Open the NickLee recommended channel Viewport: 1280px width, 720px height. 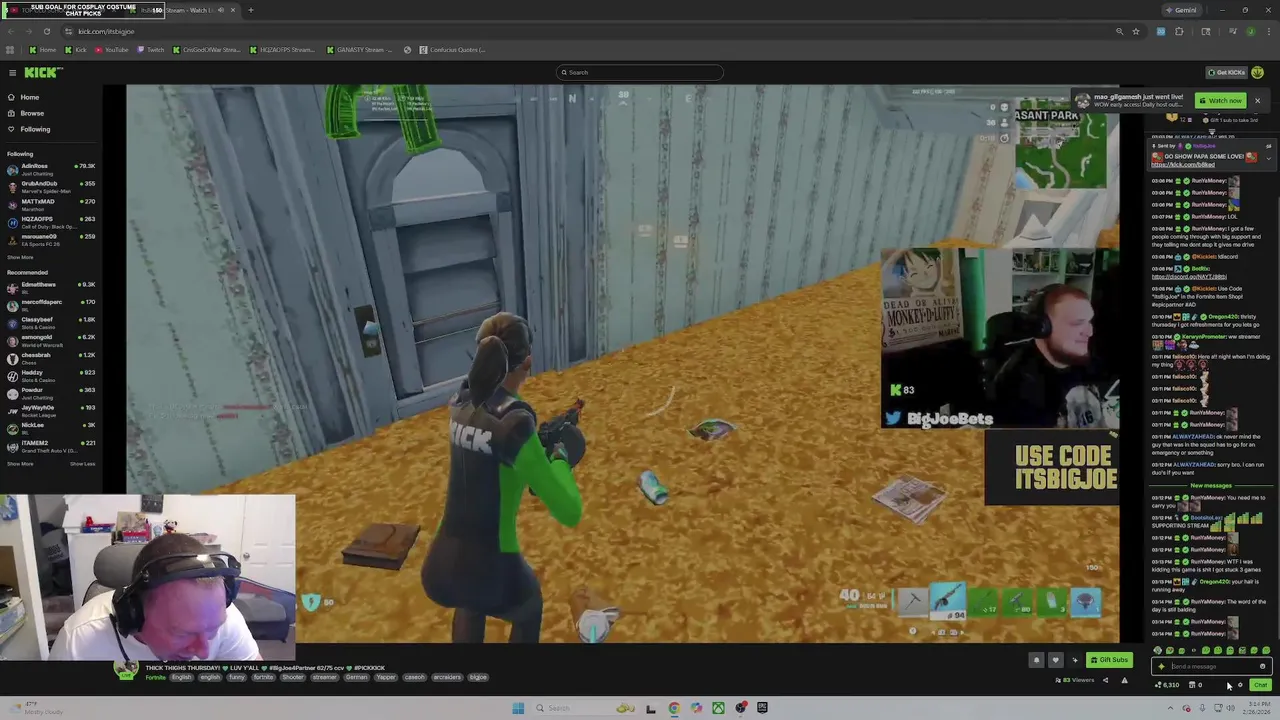51,428
